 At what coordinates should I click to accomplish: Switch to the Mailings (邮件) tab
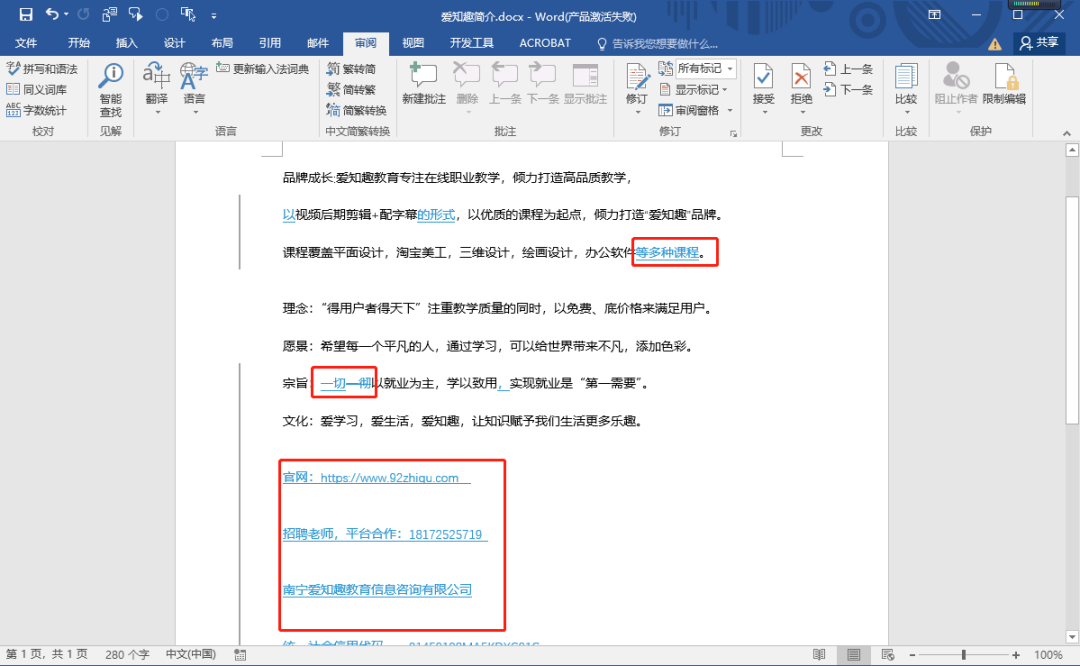(x=318, y=43)
